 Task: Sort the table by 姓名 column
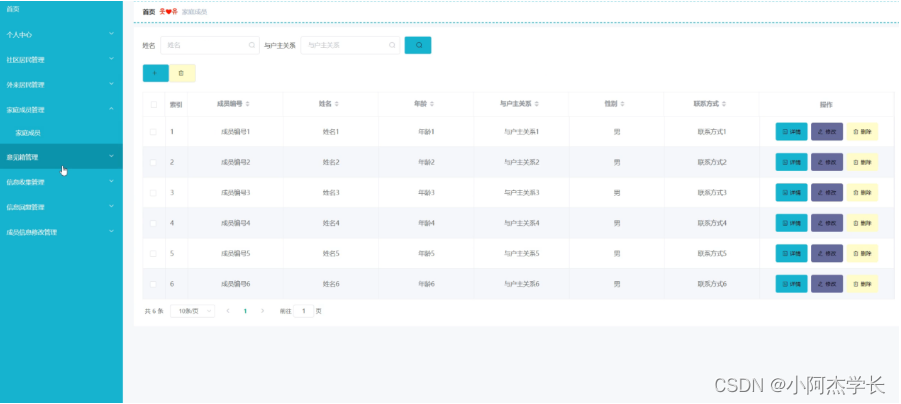337,104
